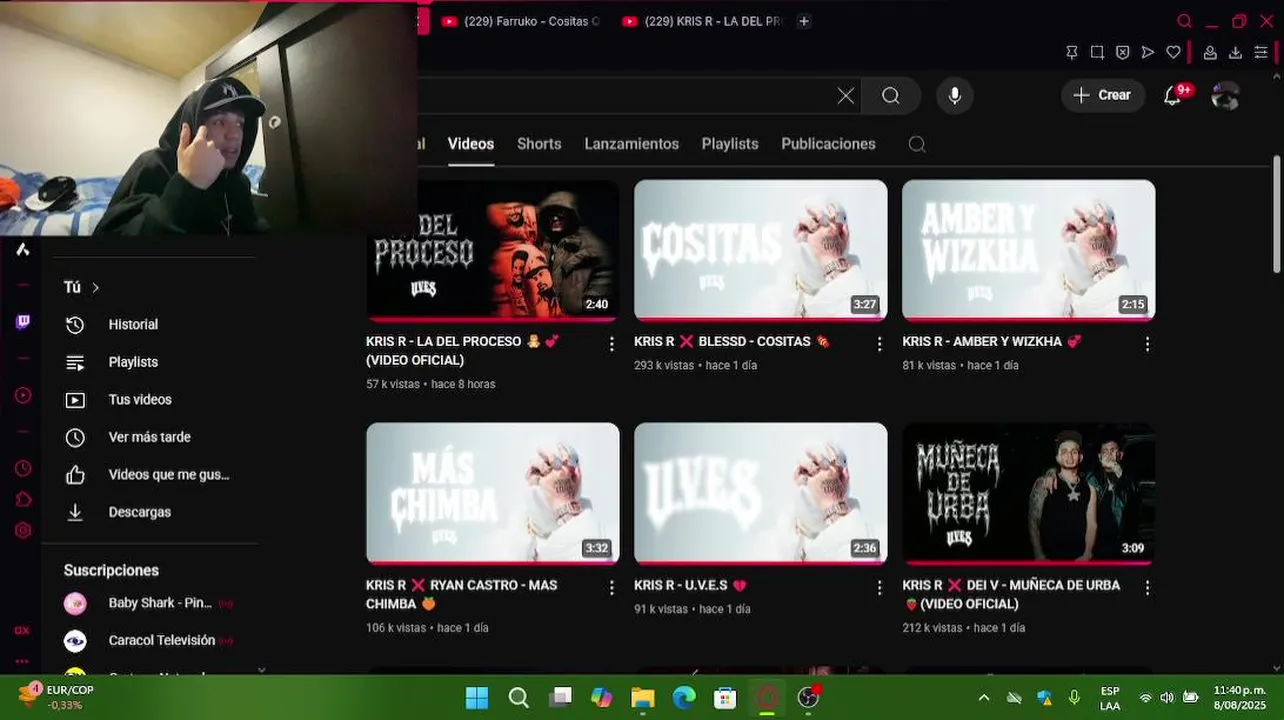The height and width of the screenshot is (720, 1284).
Task: Click the YouTube search magnifier button
Action: click(891, 95)
